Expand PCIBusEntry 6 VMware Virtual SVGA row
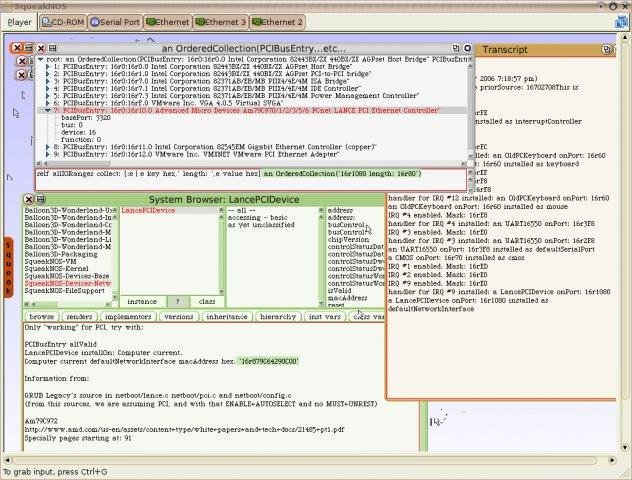 coord(48,103)
